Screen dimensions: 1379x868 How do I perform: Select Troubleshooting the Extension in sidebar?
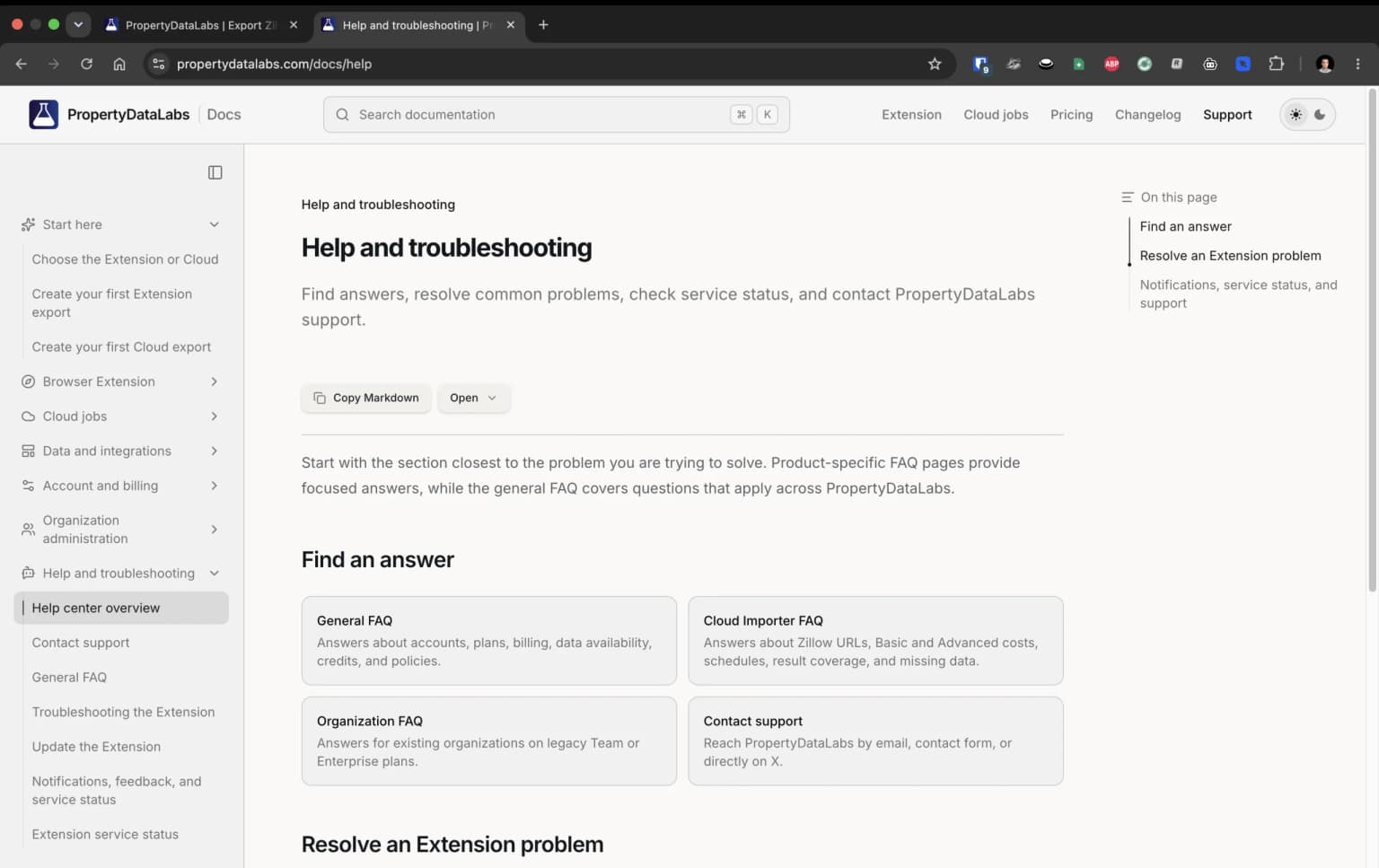[x=123, y=712]
